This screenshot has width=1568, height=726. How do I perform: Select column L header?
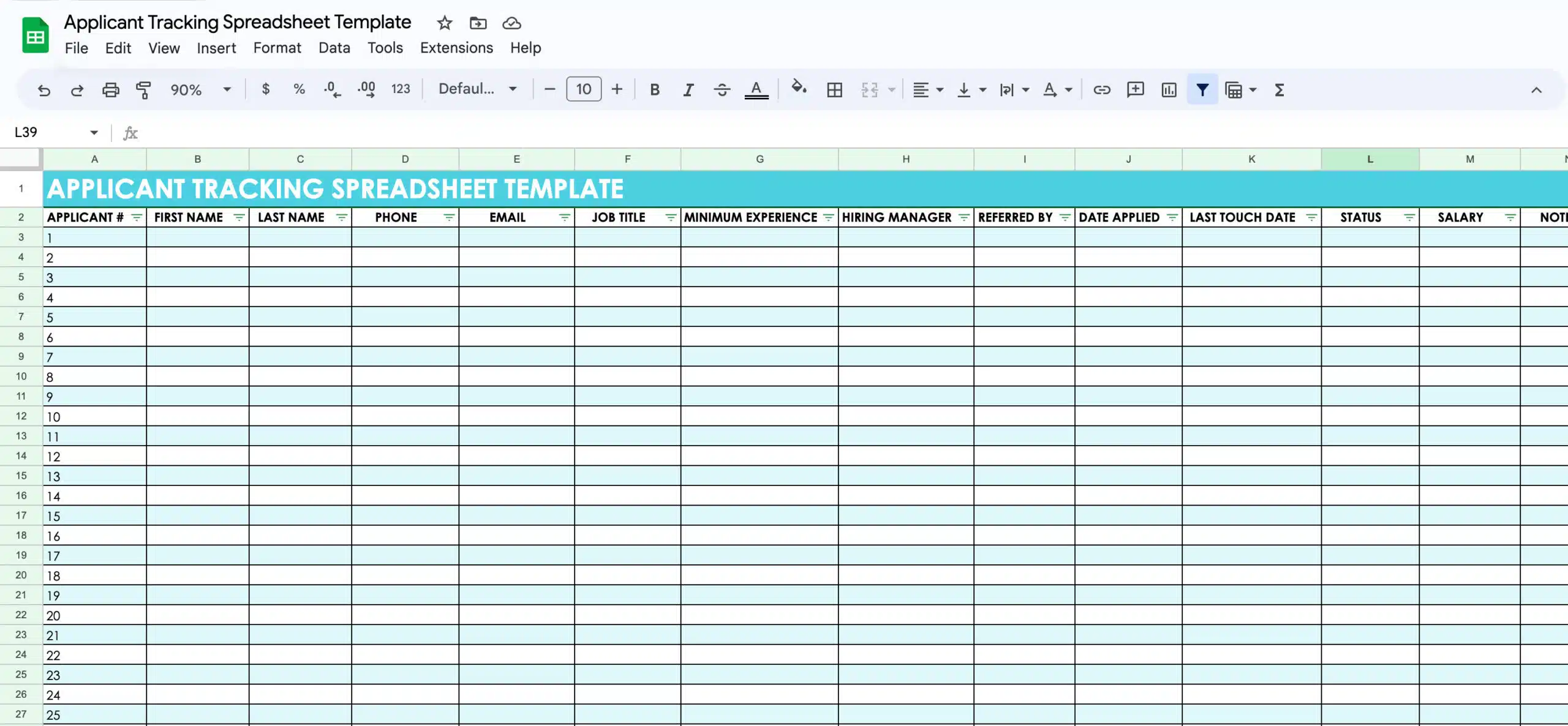tap(1370, 159)
